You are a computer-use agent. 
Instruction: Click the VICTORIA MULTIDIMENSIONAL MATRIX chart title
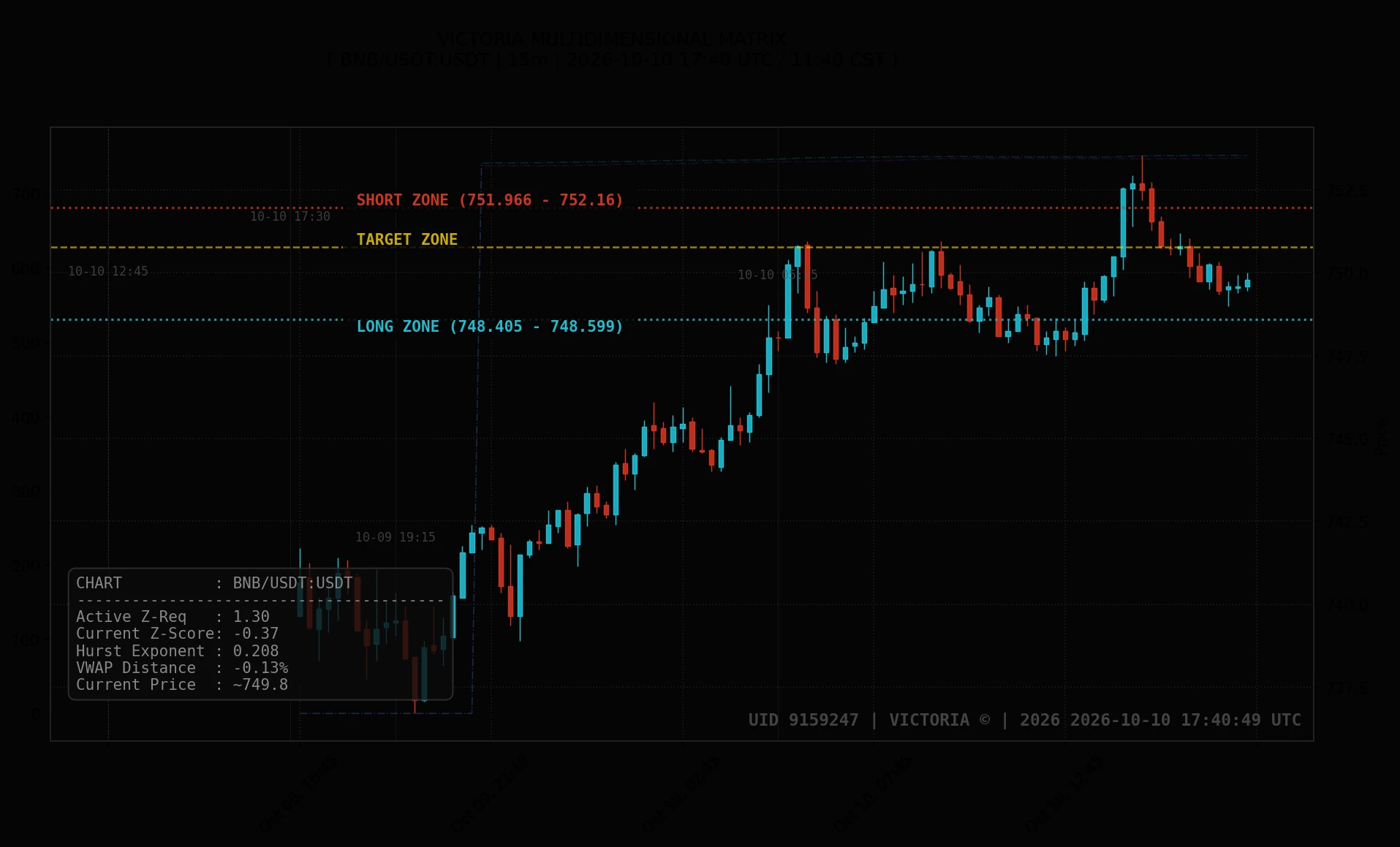pyautogui.click(x=613, y=39)
